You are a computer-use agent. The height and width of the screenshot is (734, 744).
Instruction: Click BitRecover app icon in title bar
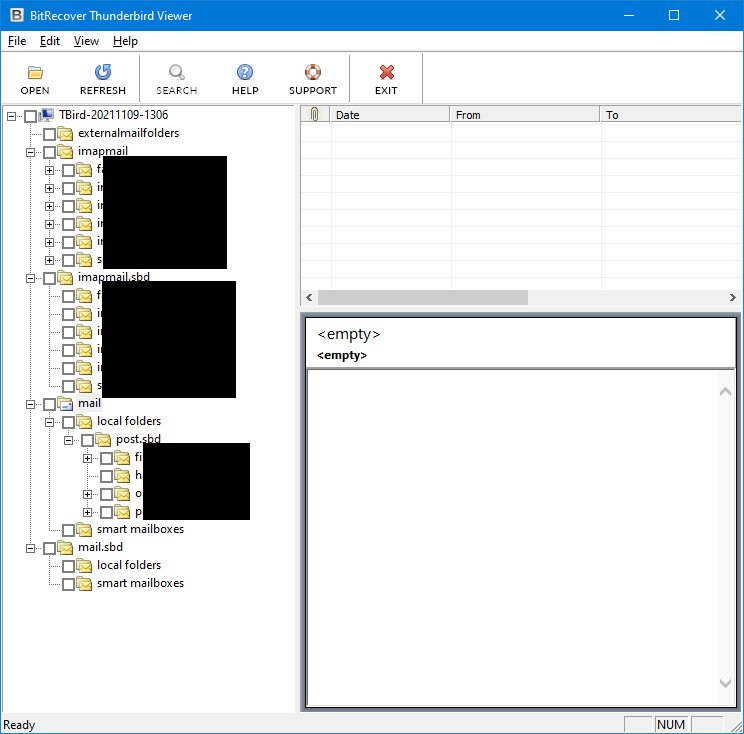pyautogui.click(x=17, y=15)
